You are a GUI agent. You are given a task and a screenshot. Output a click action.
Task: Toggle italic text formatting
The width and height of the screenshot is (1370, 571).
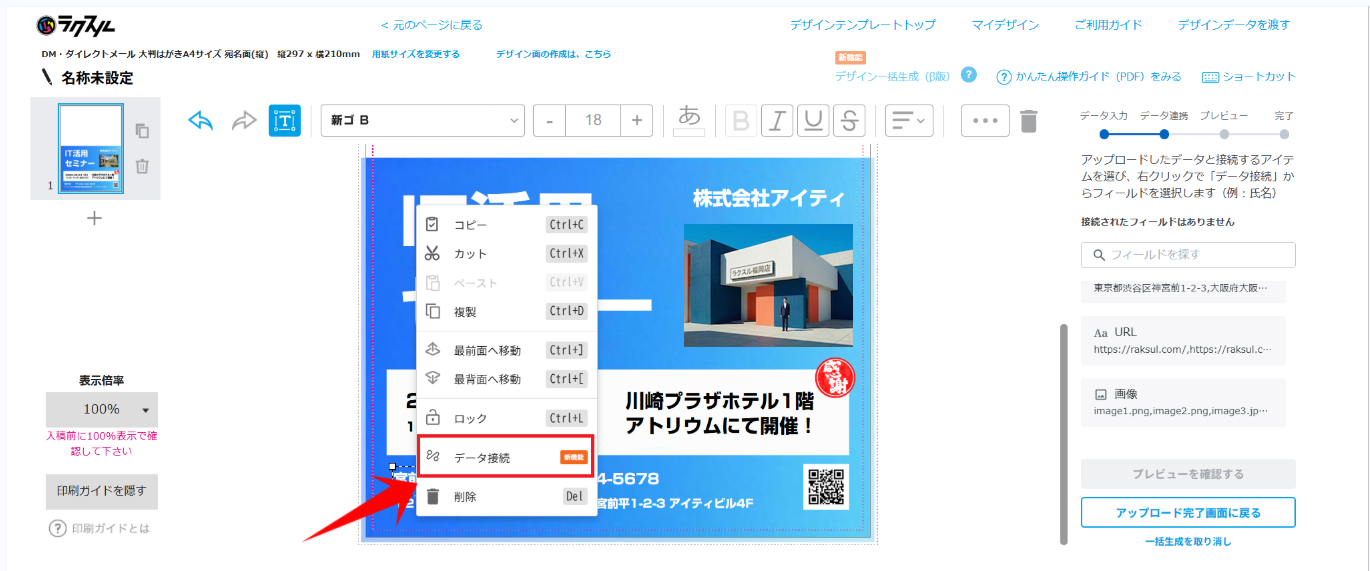(x=778, y=121)
